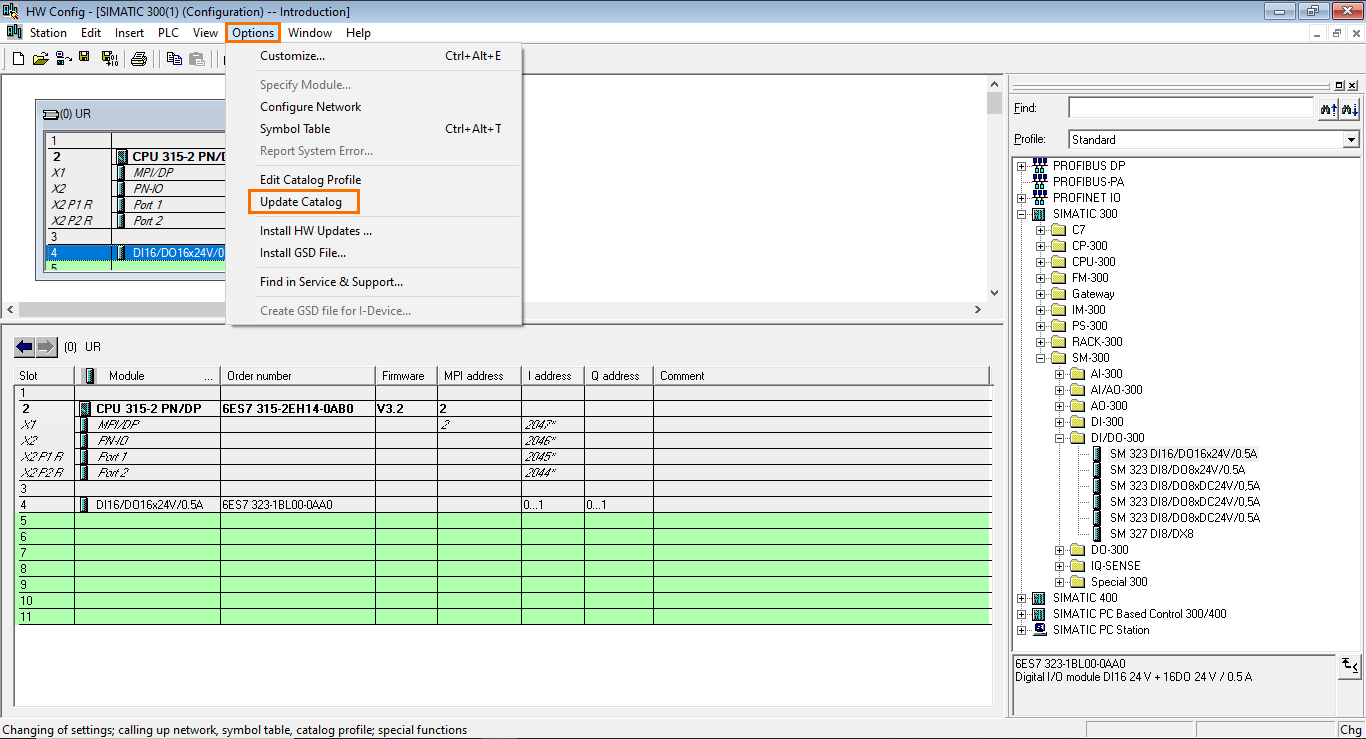Select SM 323 DI8/DO8x24V/0.5A catalog item

(1177, 470)
